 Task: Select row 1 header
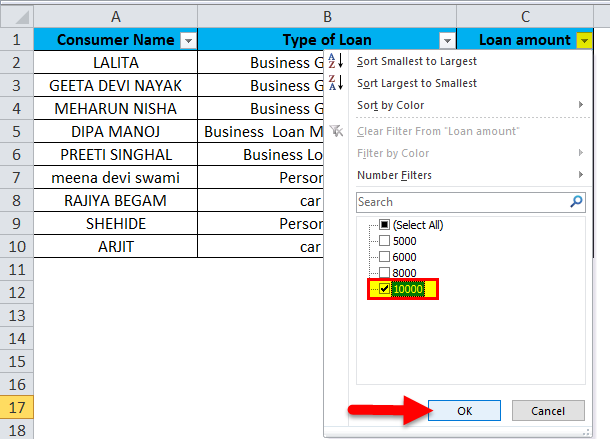[17, 40]
